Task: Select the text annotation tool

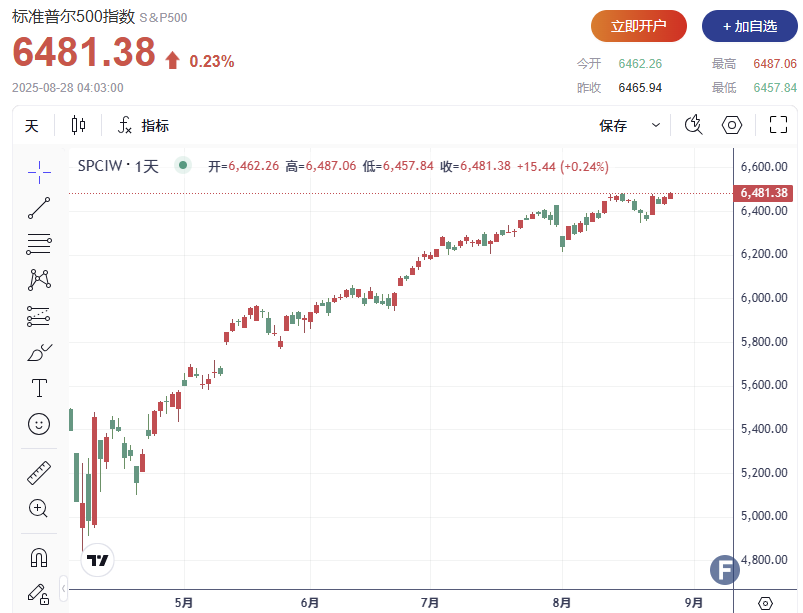Action: (39, 388)
